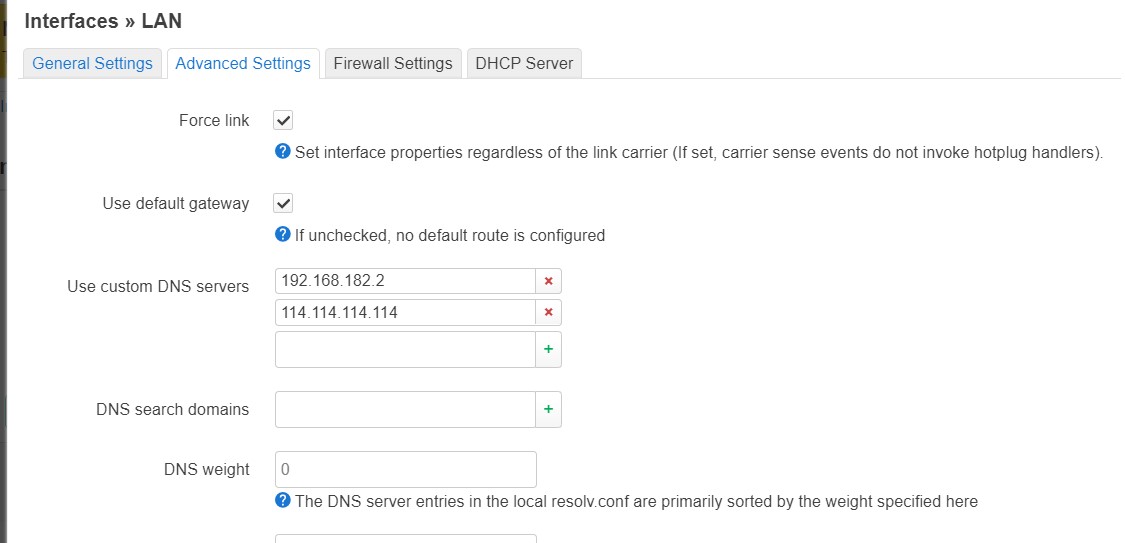Toggle the Use default gateway checkbox
The image size is (1125, 543).
tap(283, 203)
